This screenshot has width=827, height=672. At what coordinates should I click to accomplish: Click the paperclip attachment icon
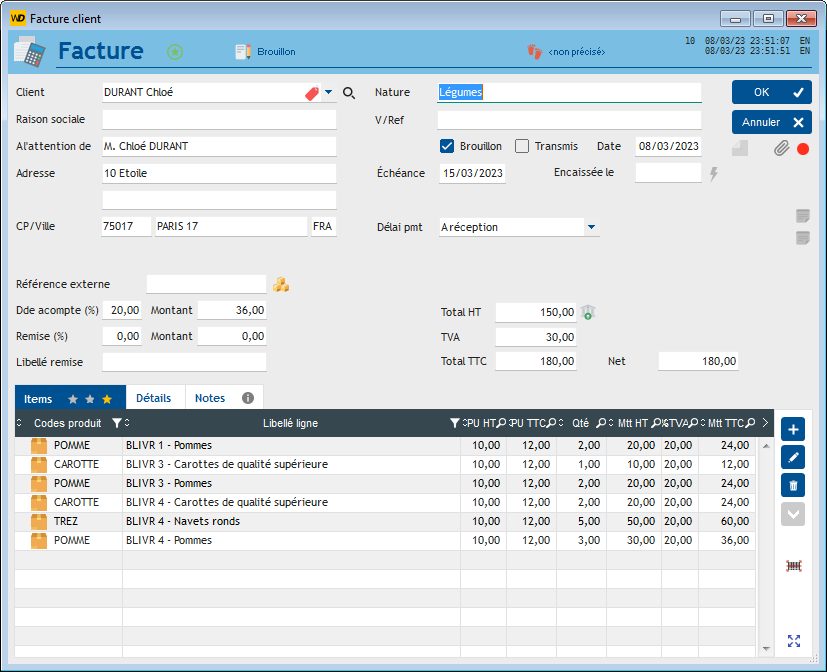pos(781,148)
